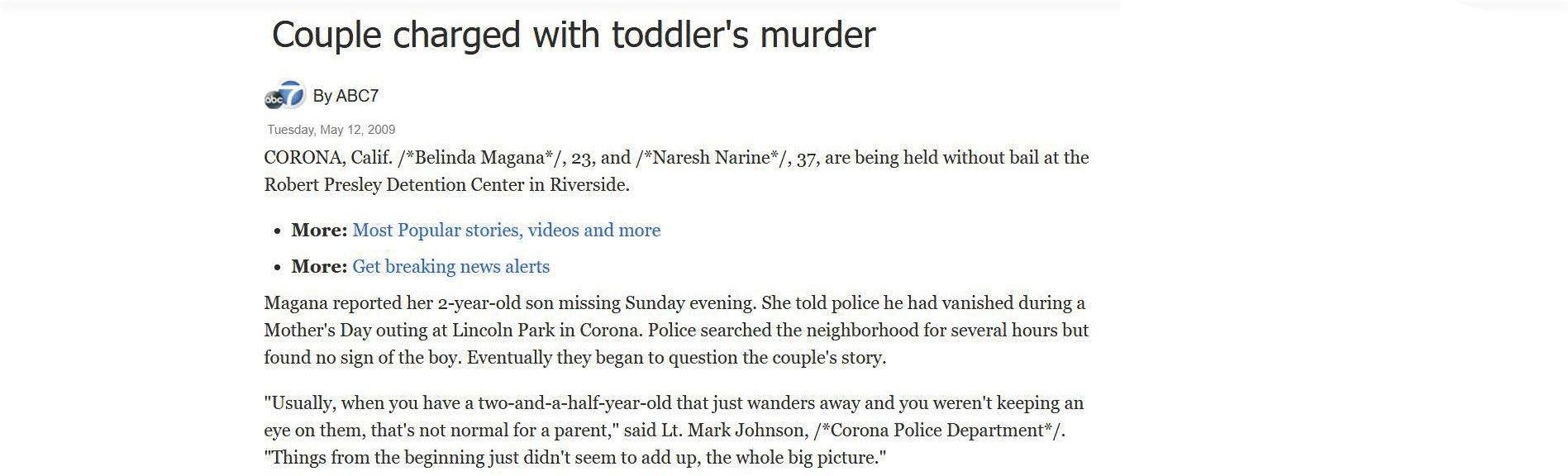The height and width of the screenshot is (476, 1568).
Task: Open the "Most Popular stories, videos and more" link
Action: (x=506, y=230)
